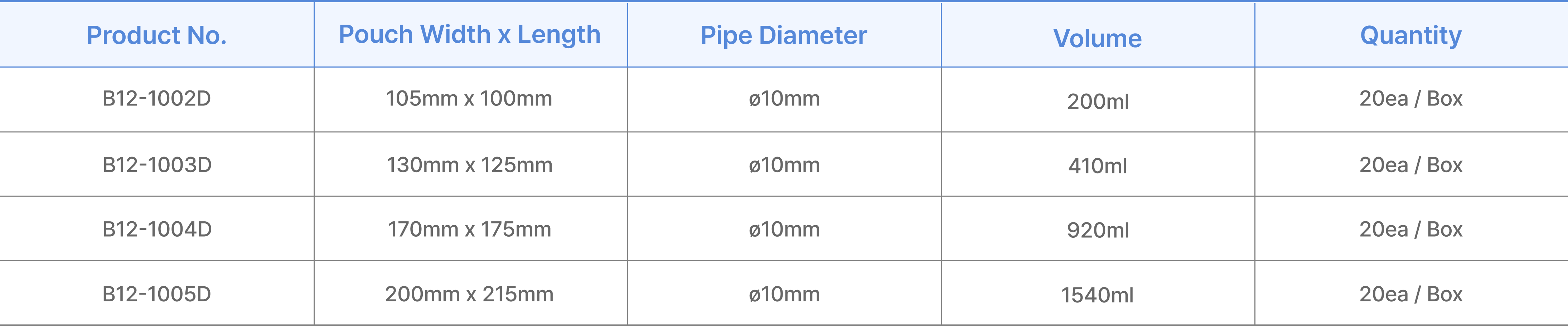Click product number B12-1003D
Screen dimensions: 1568x326
(156, 165)
